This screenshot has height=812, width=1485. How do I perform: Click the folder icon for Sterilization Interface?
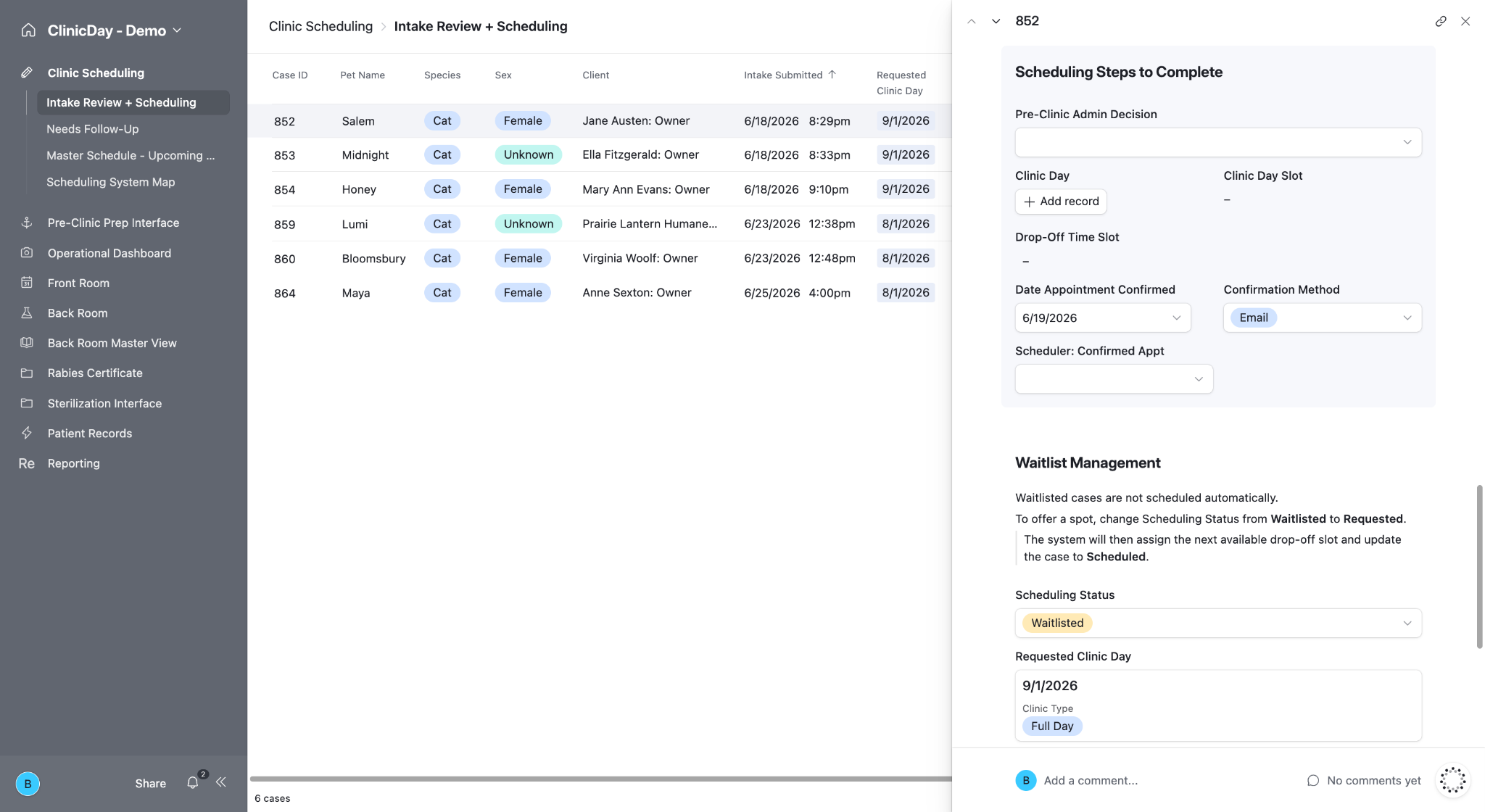(27, 403)
